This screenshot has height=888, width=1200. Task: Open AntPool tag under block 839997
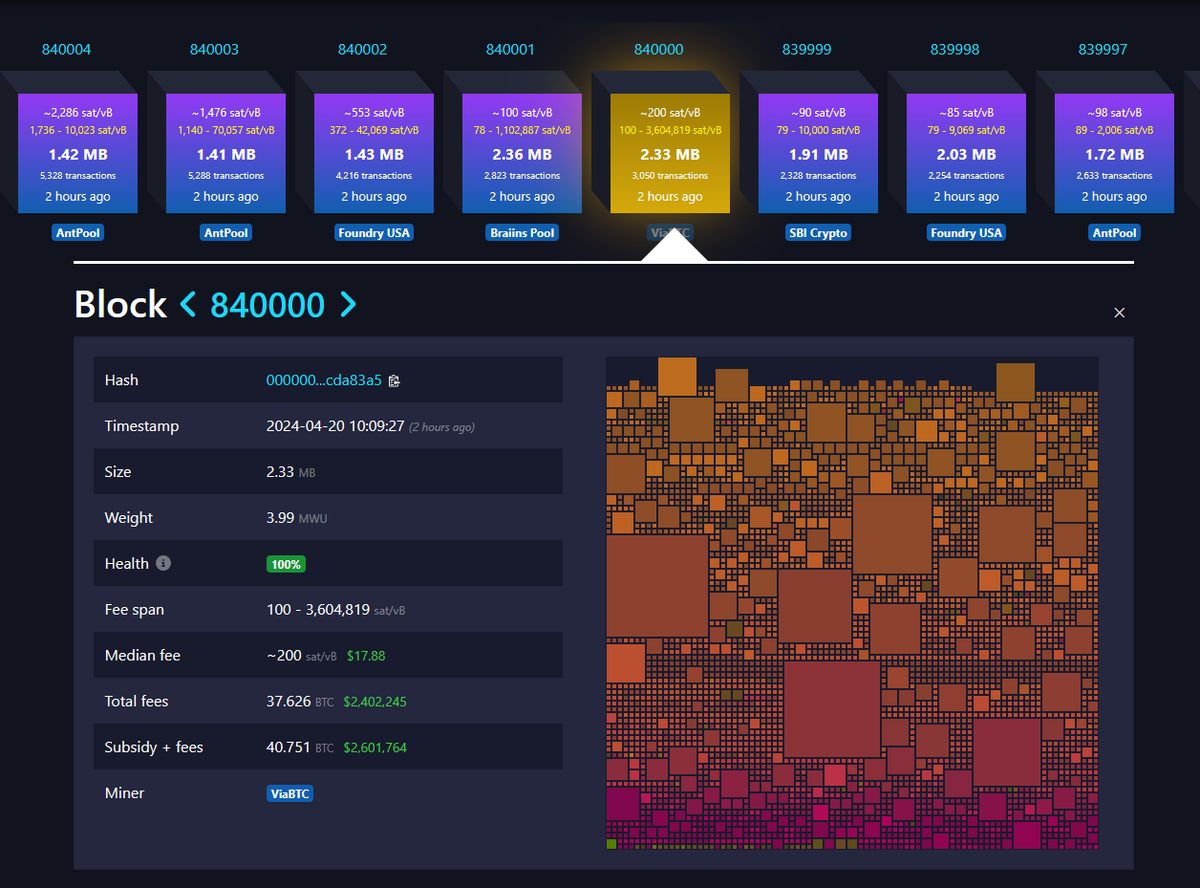click(x=1114, y=233)
